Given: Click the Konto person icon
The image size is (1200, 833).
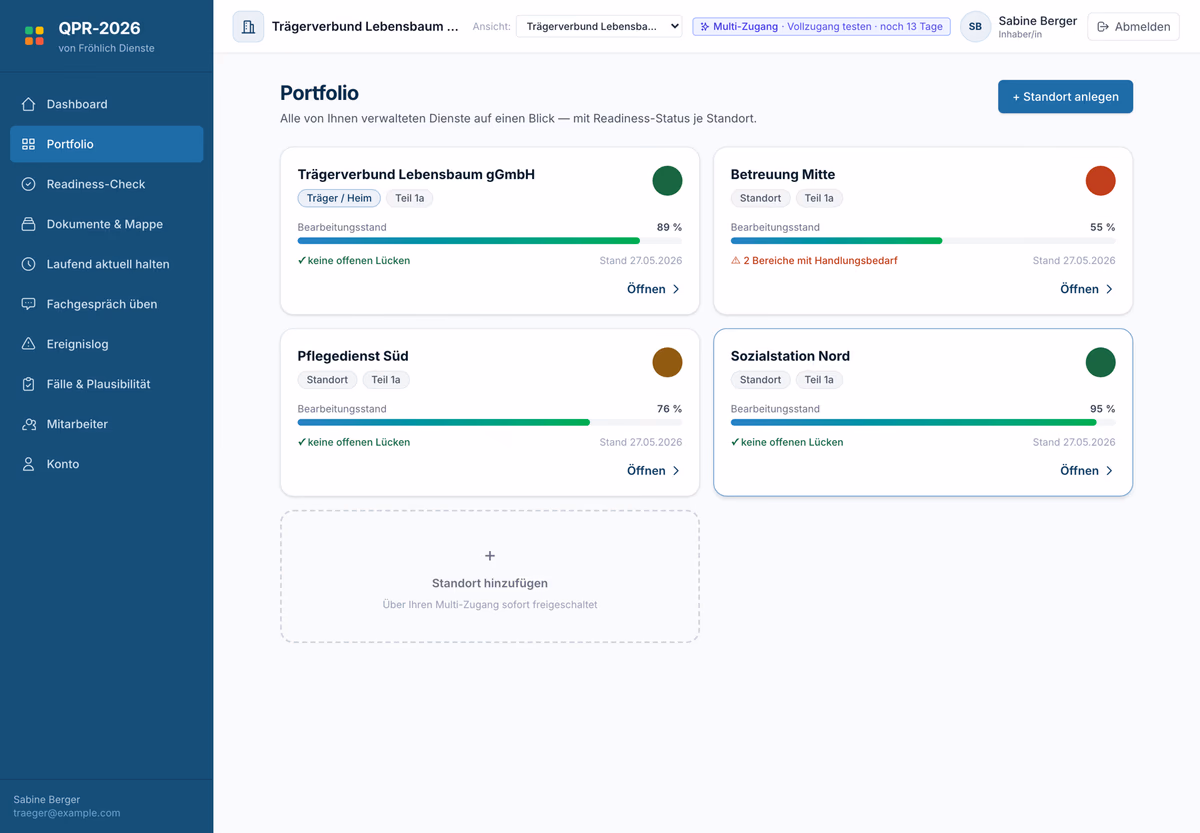Looking at the screenshot, I should click(28, 464).
